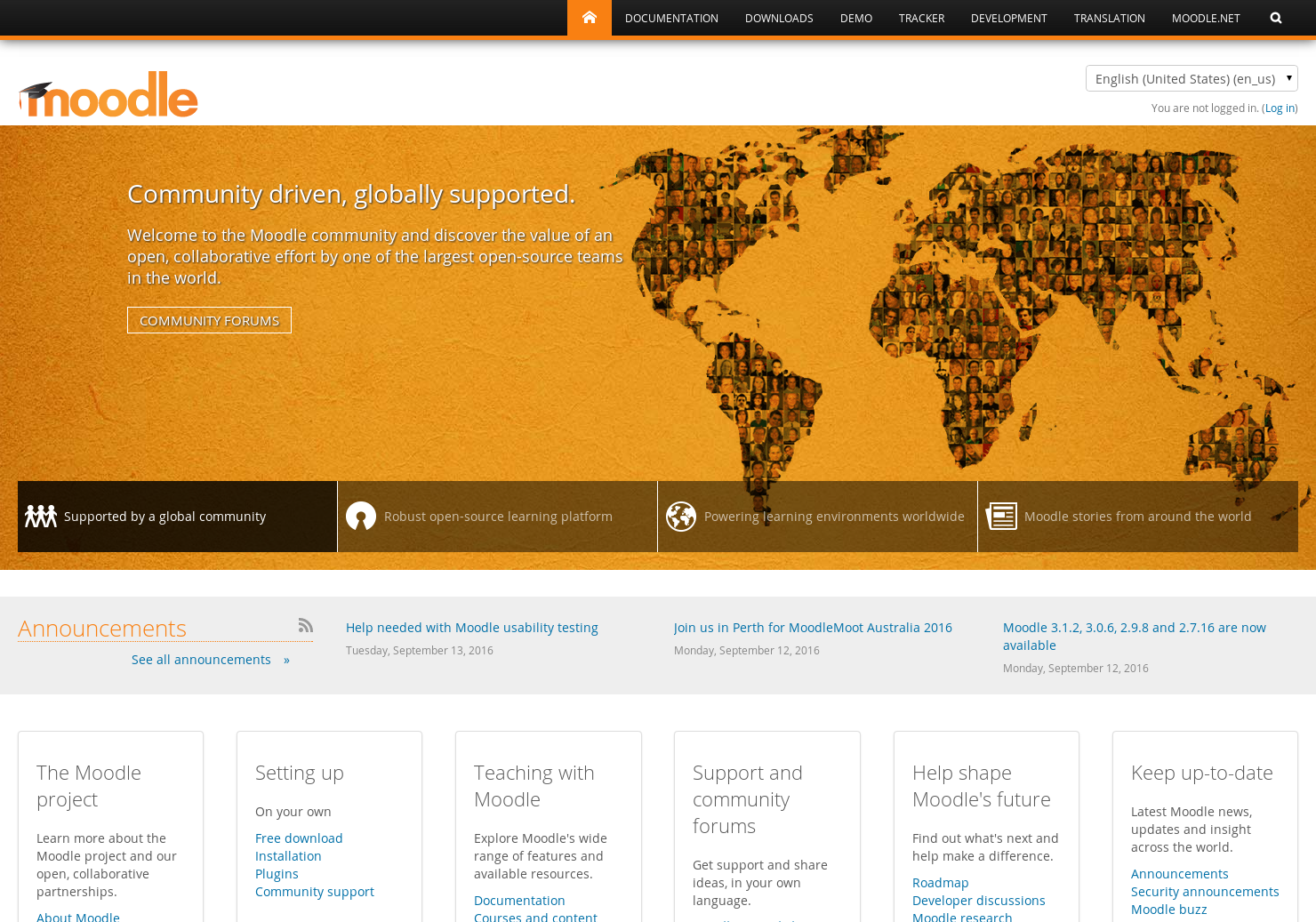The image size is (1316, 922).
Task: Click the open-source platform heart icon
Action: click(x=361, y=516)
